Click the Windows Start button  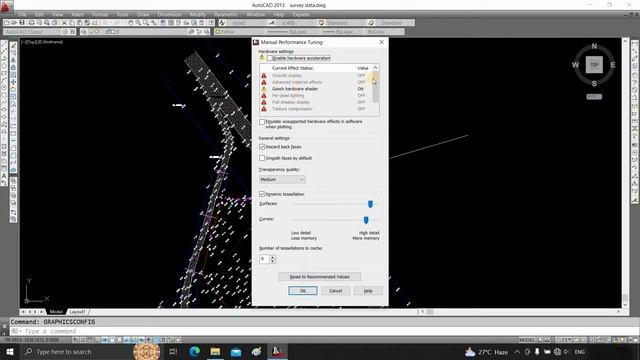[x=9, y=351]
